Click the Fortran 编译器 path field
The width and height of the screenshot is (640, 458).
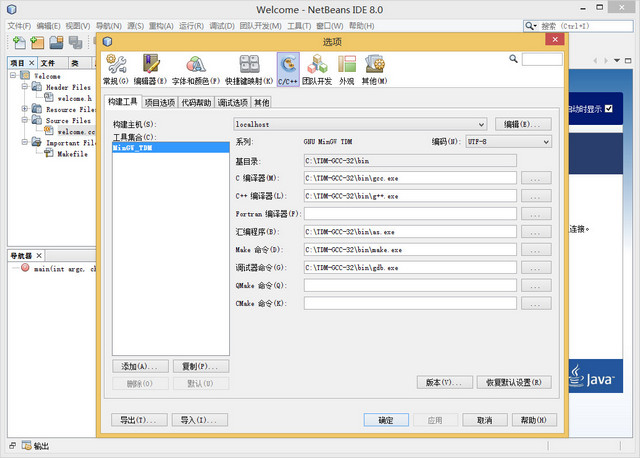pyautogui.click(x=410, y=213)
